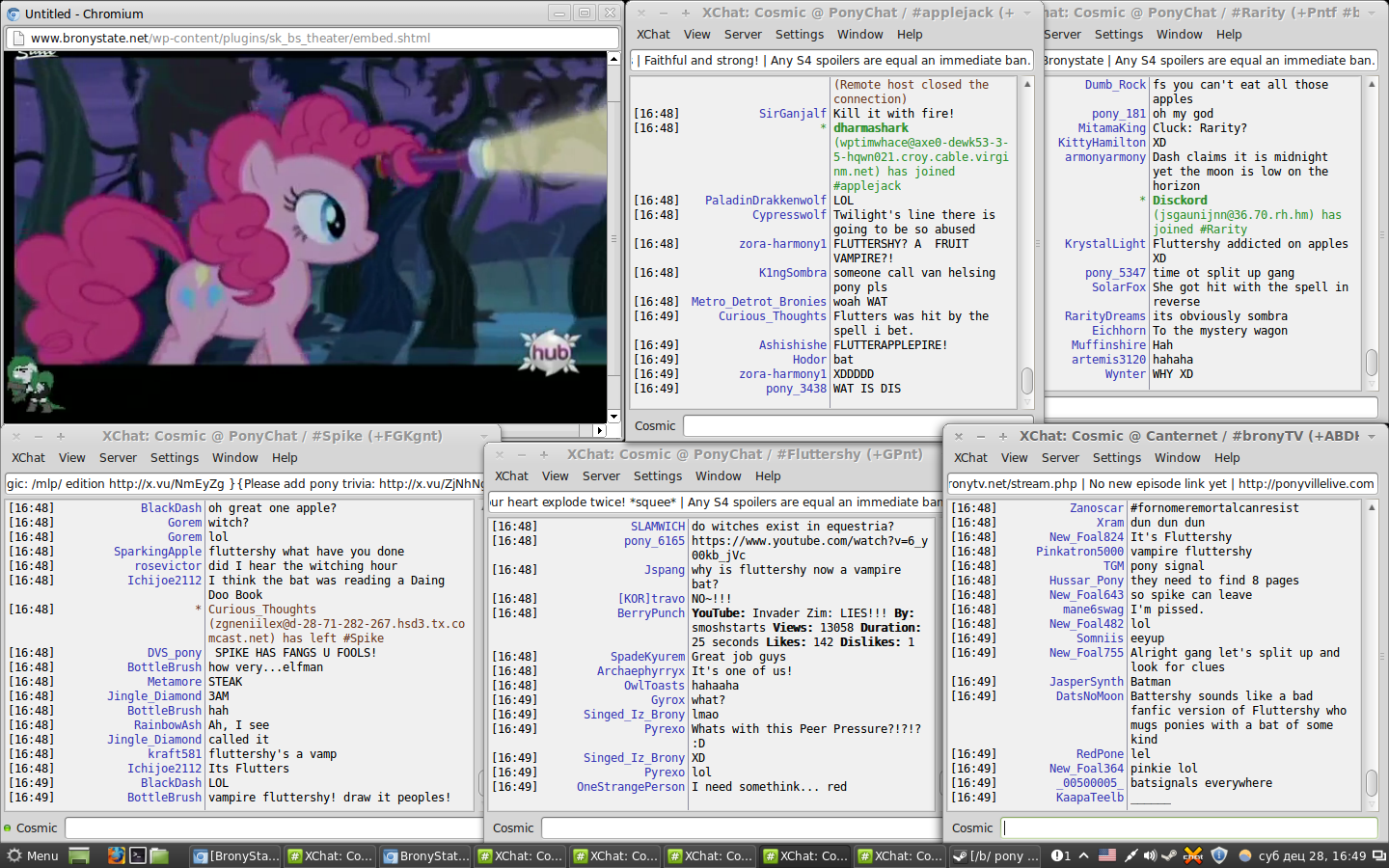Open the #applejack title bar dropdown arrow
The image size is (1389, 868).
click(x=1027, y=13)
